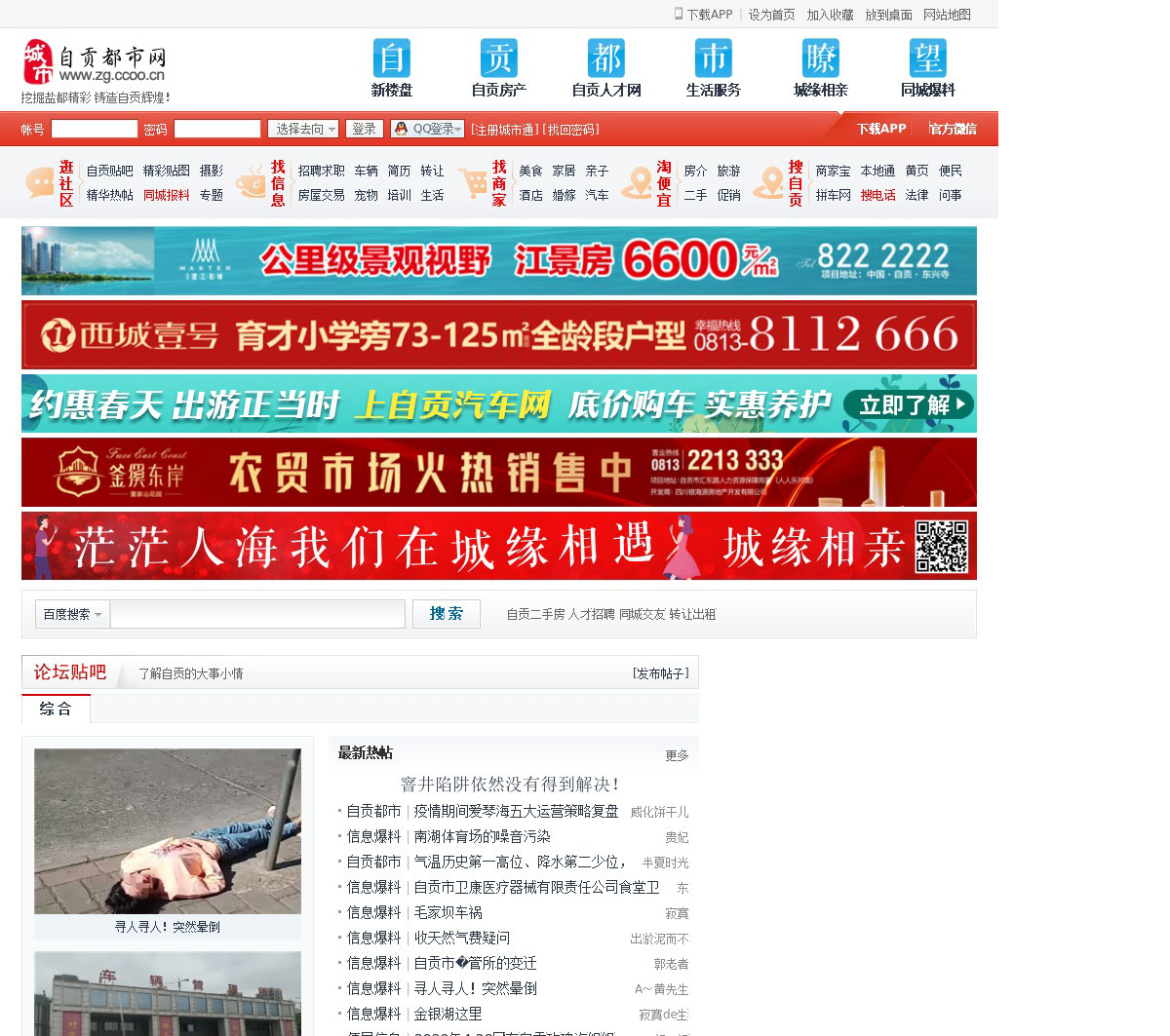Open red 搜电话 link
Screen dimensions: 1170x1036
coord(877,195)
